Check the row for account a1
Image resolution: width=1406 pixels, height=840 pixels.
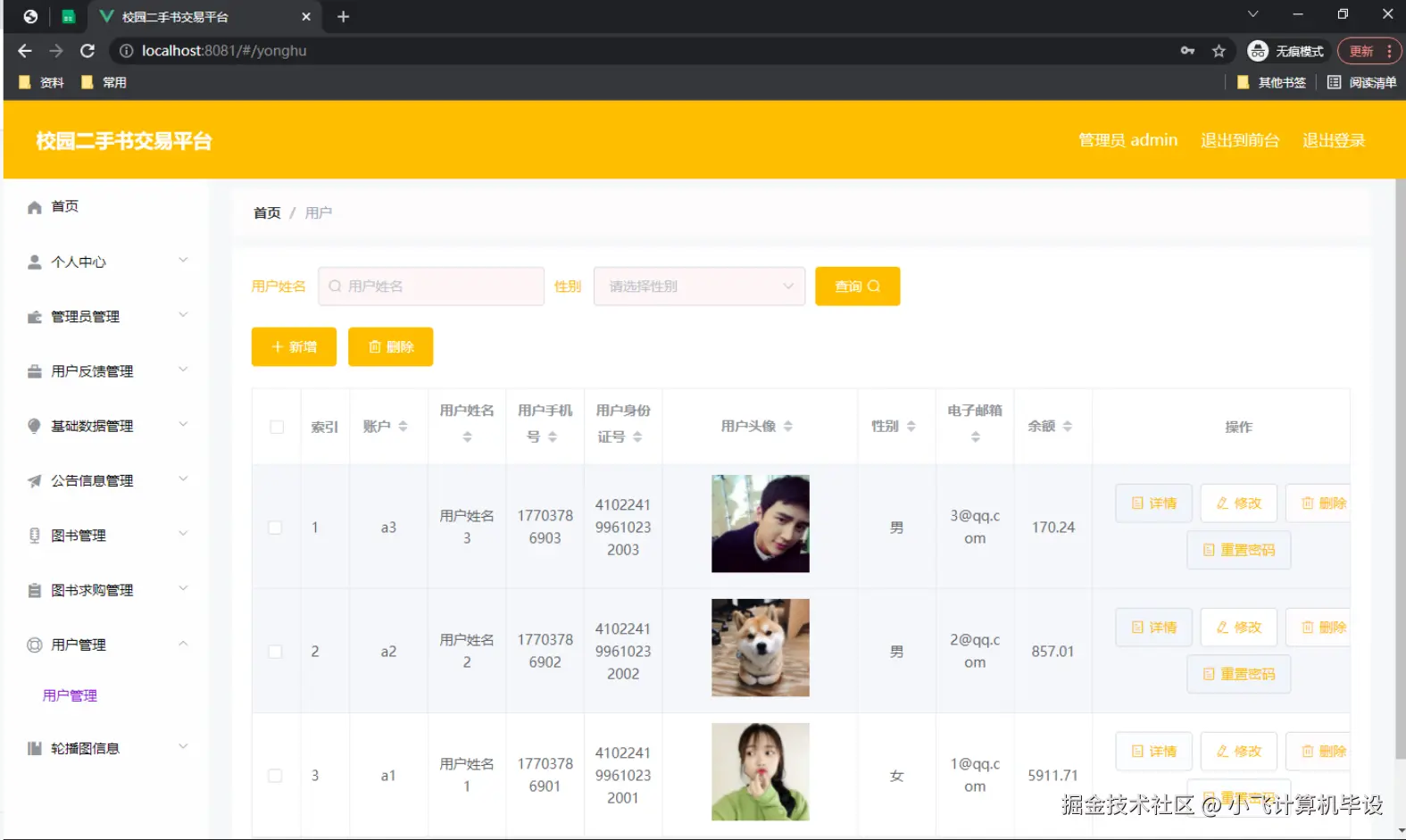tap(276, 776)
